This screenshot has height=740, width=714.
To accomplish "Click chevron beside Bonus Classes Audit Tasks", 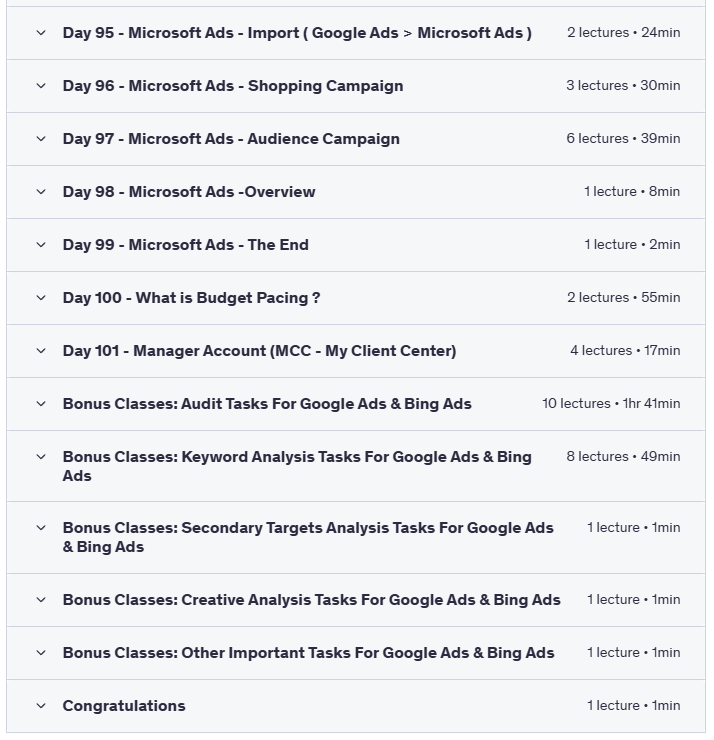I will tap(41, 404).
